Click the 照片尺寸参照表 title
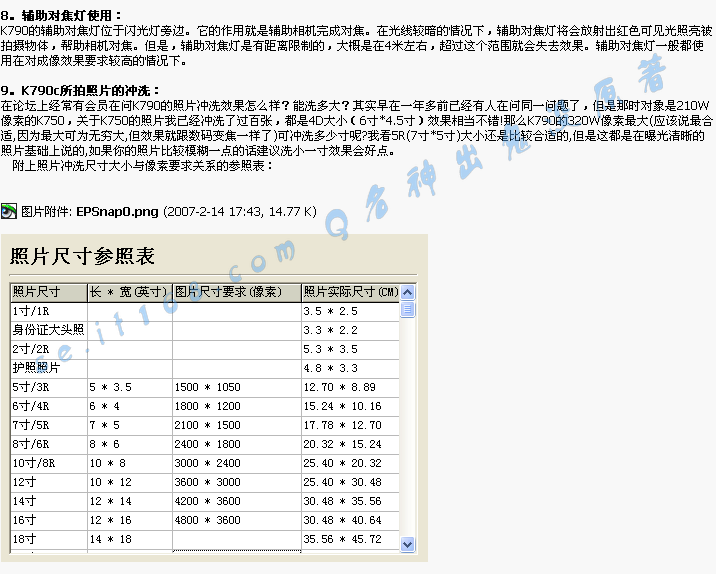 click(x=83, y=257)
